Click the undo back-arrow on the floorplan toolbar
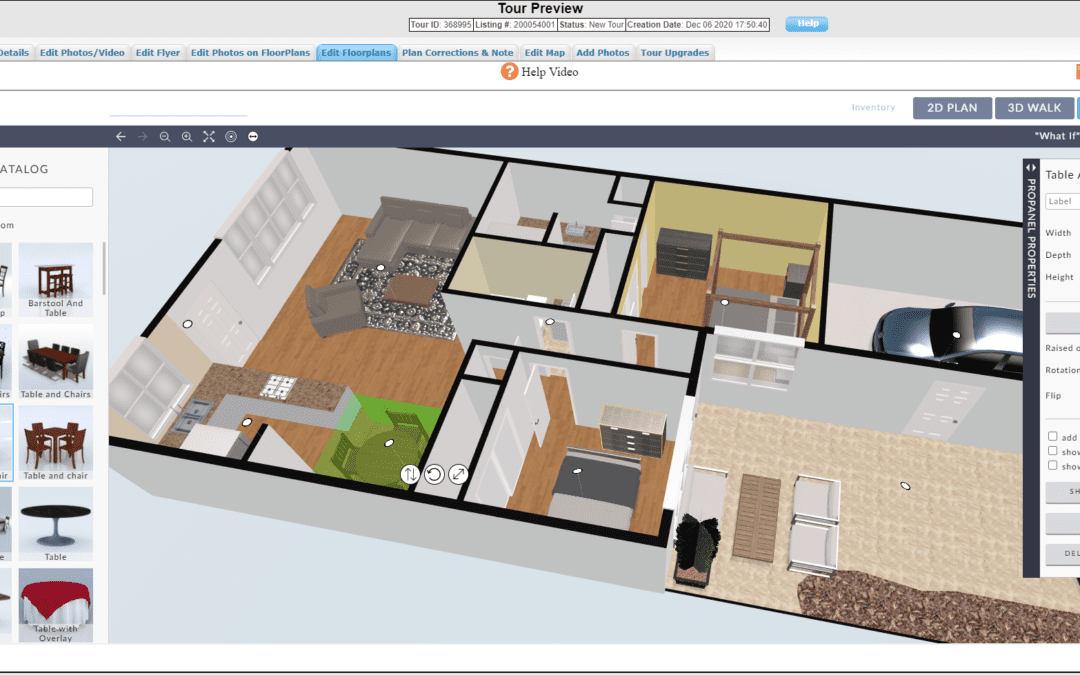This screenshot has width=1080, height=675. point(120,137)
